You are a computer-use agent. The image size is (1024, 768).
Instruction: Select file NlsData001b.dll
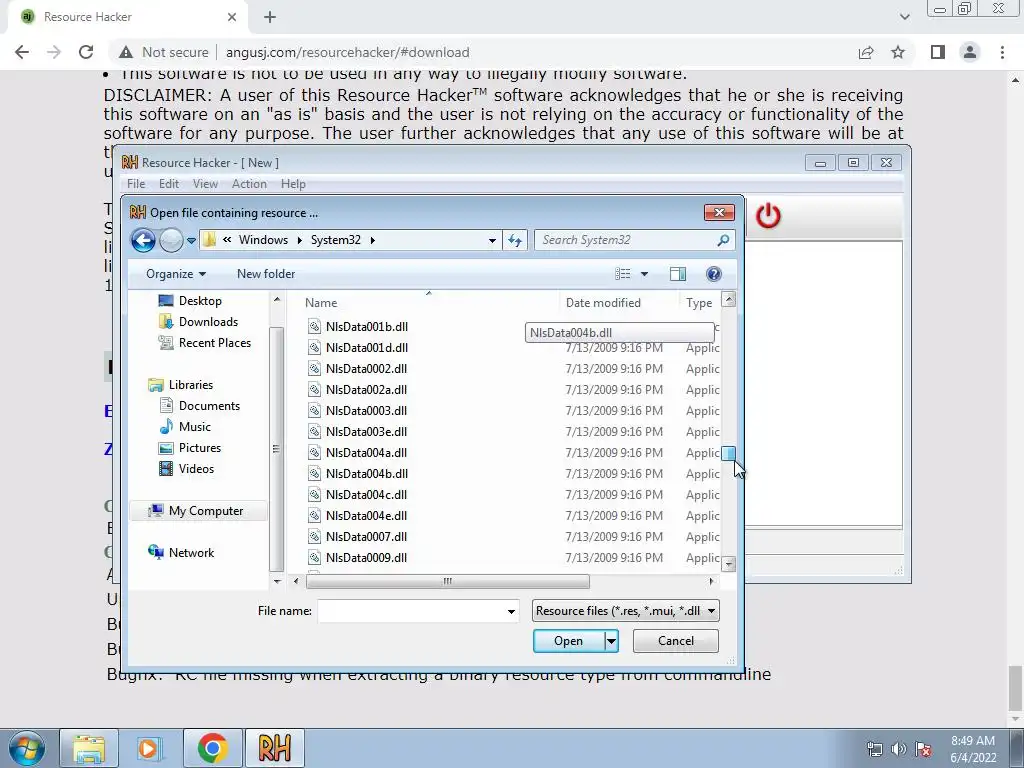point(367,327)
